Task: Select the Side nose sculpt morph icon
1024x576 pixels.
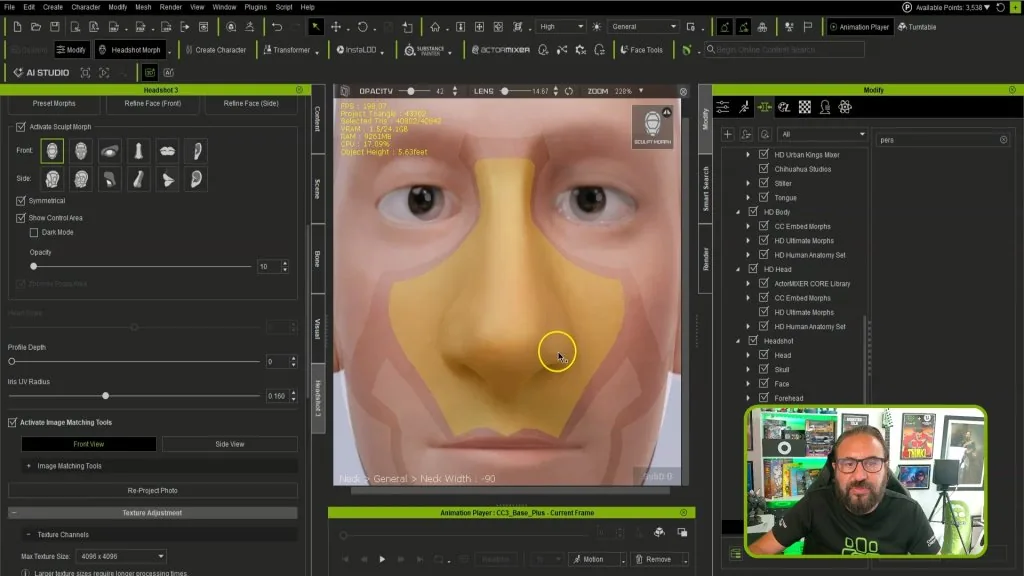Action: pyautogui.click(x=138, y=179)
